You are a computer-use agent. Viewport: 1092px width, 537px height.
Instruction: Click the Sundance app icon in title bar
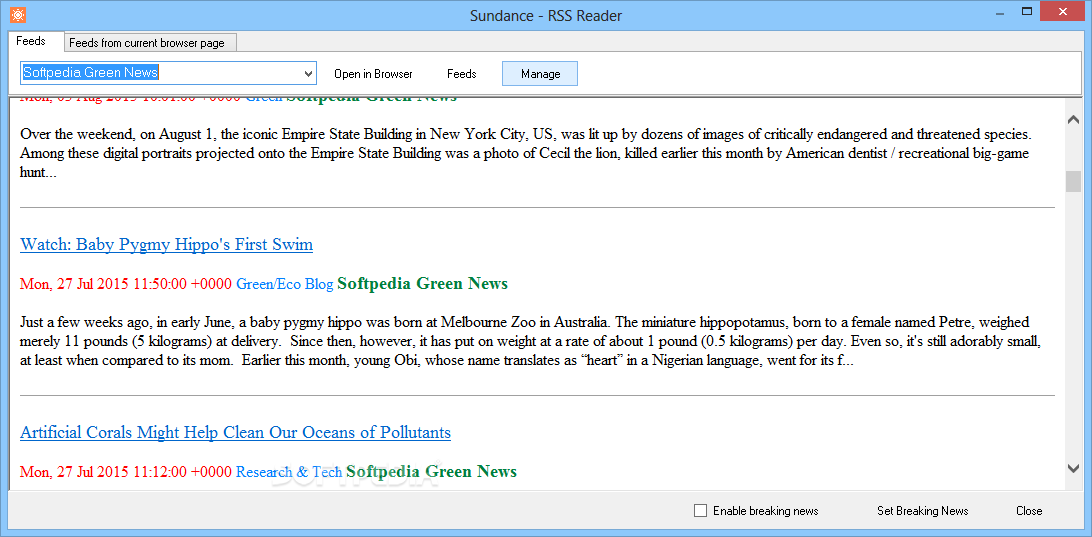click(x=18, y=15)
